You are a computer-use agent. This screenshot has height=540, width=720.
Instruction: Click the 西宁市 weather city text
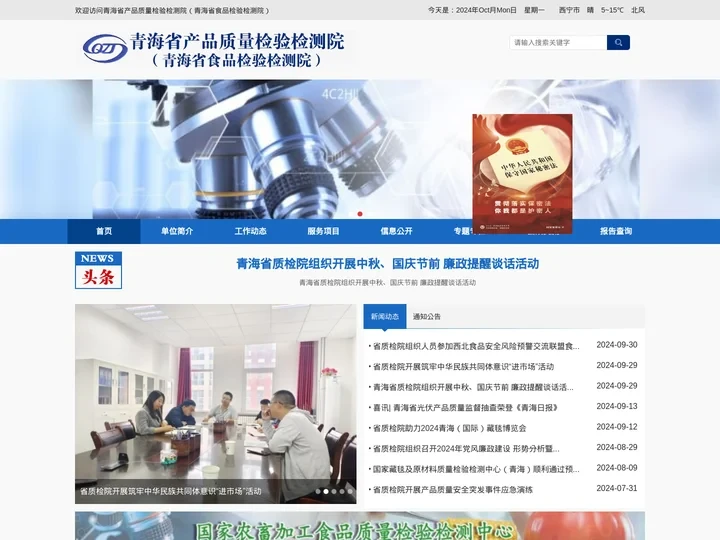point(569,10)
